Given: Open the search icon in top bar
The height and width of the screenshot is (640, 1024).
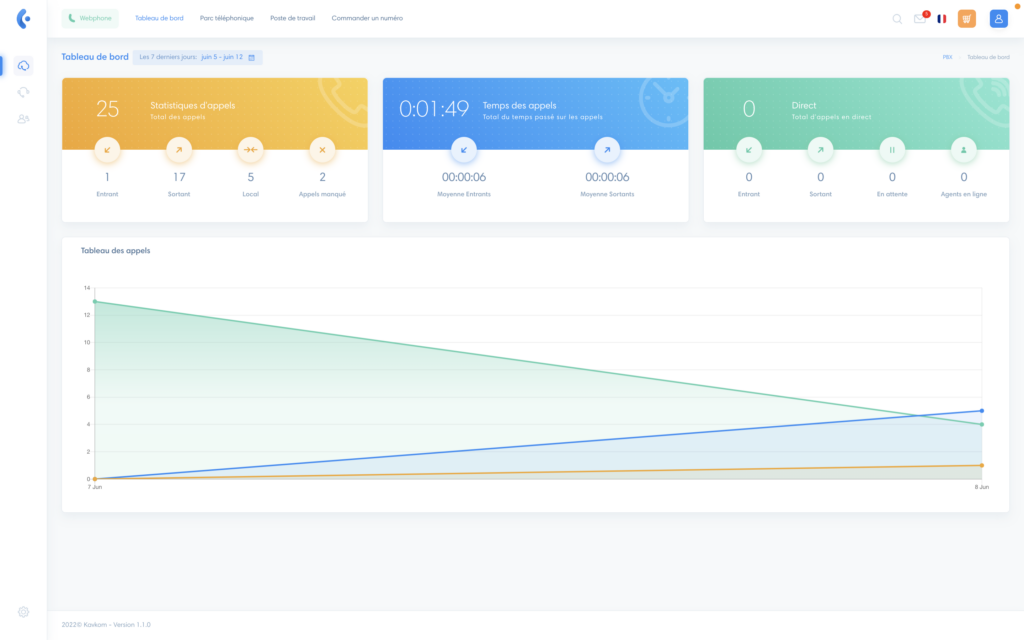Looking at the screenshot, I should coord(897,17).
